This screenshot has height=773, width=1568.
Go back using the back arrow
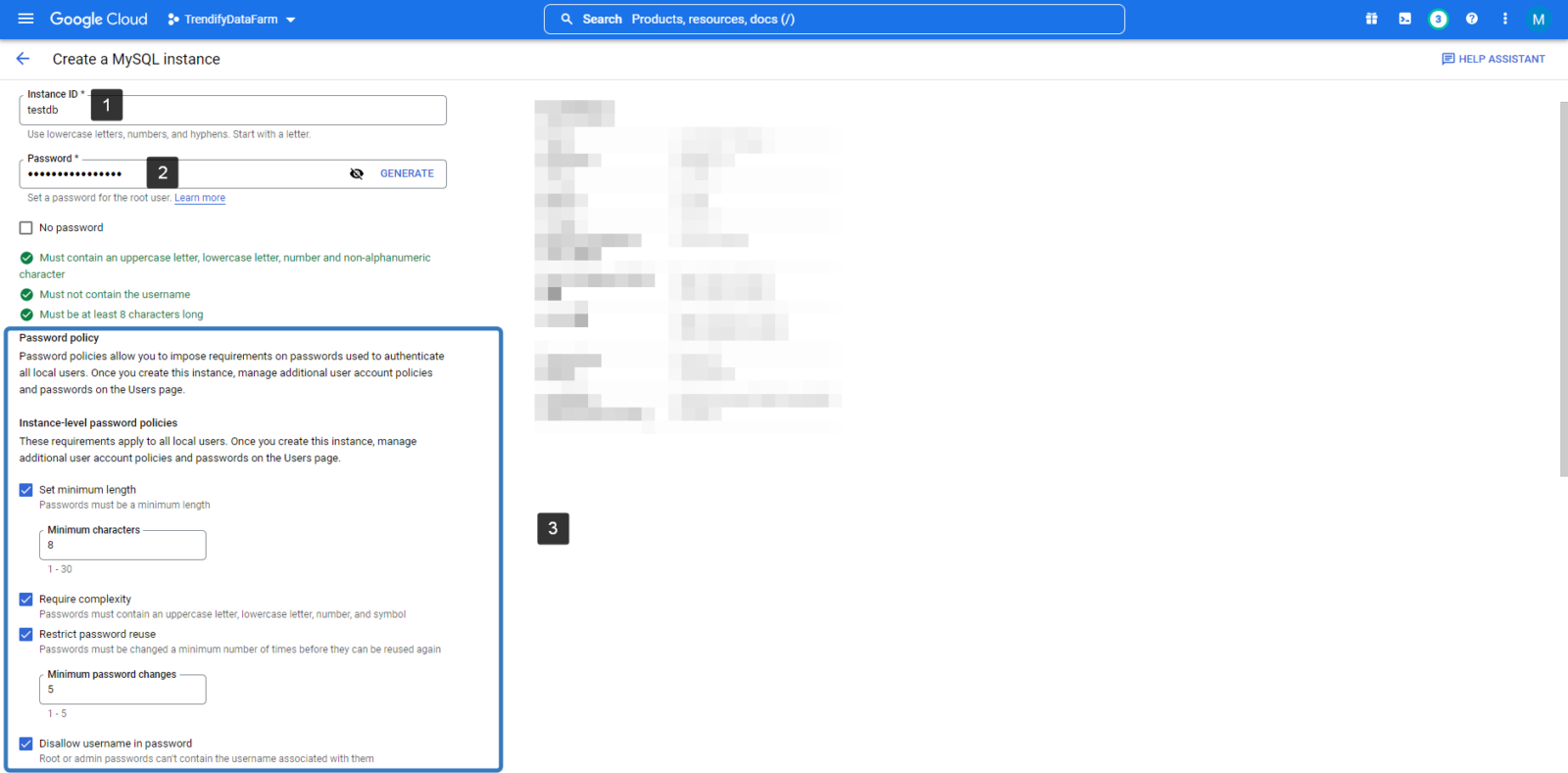(x=24, y=59)
